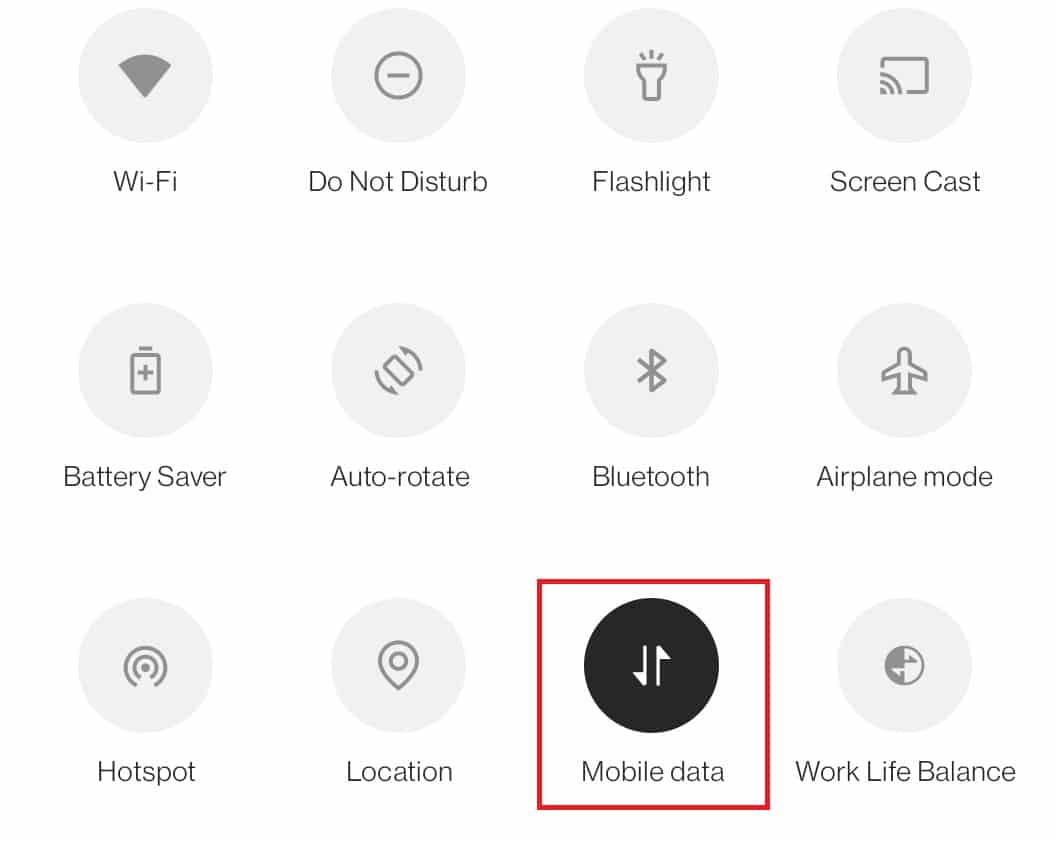
Task: Turn on Bluetooth tile
Action: pyautogui.click(x=651, y=370)
